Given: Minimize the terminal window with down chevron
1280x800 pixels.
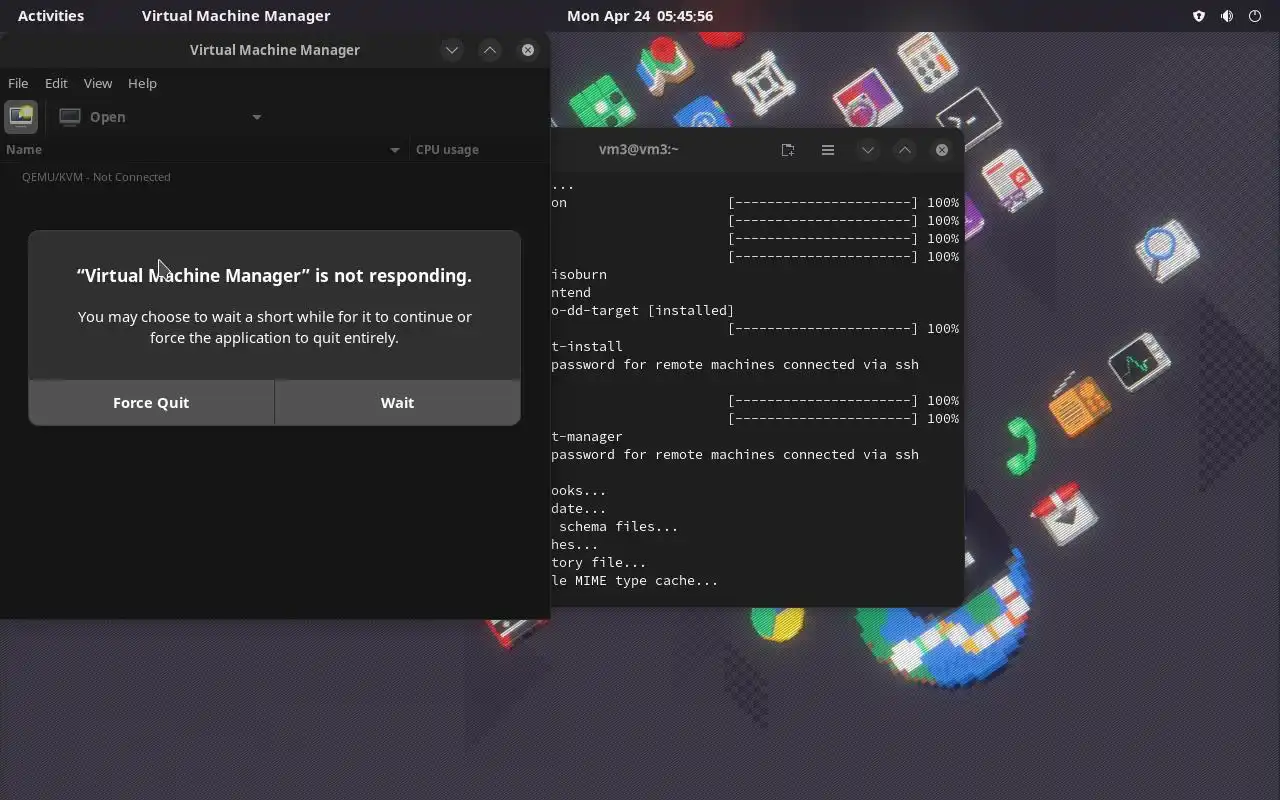Looking at the screenshot, I should pyautogui.click(x=868, y=150).
